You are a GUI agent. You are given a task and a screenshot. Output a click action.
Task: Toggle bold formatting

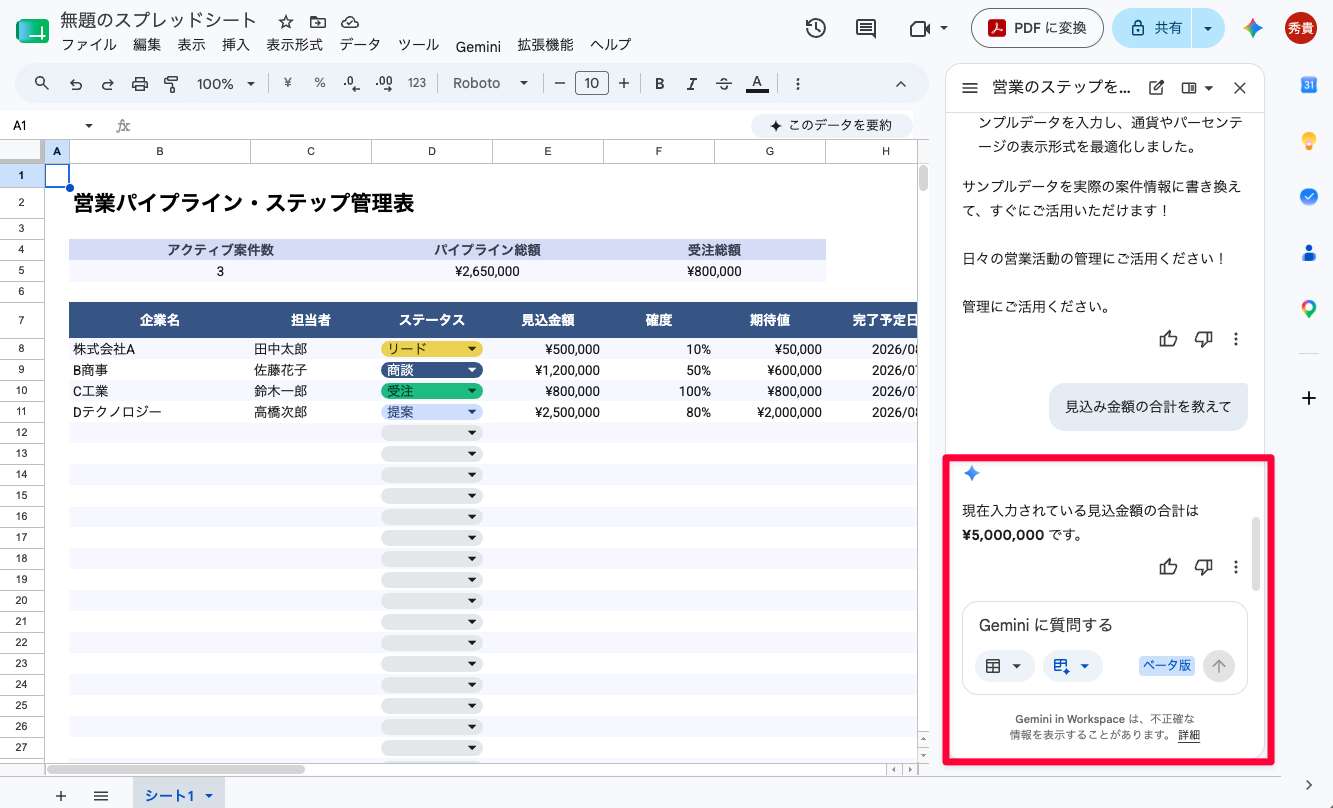(660, 84)
